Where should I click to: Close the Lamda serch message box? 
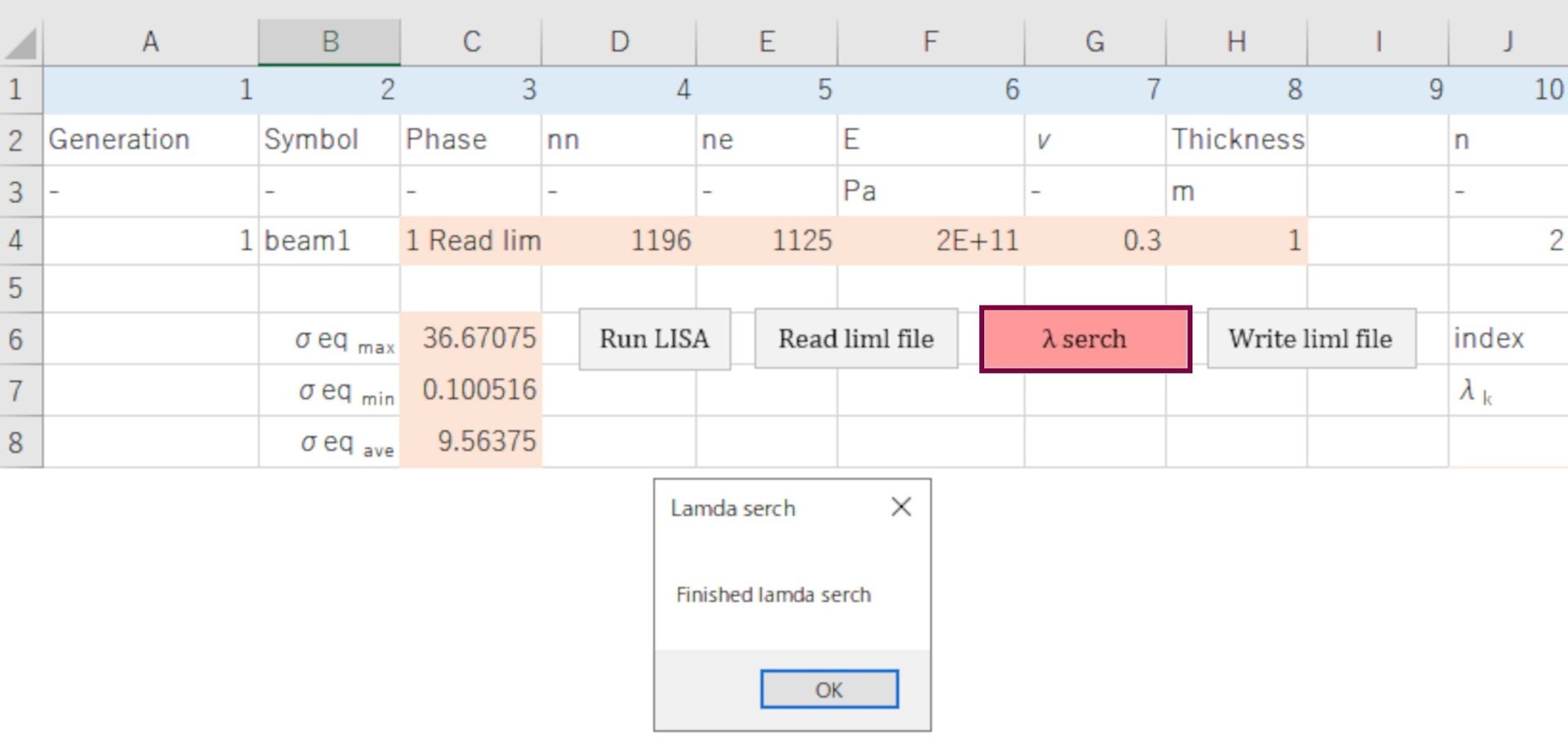coord(901,507)
